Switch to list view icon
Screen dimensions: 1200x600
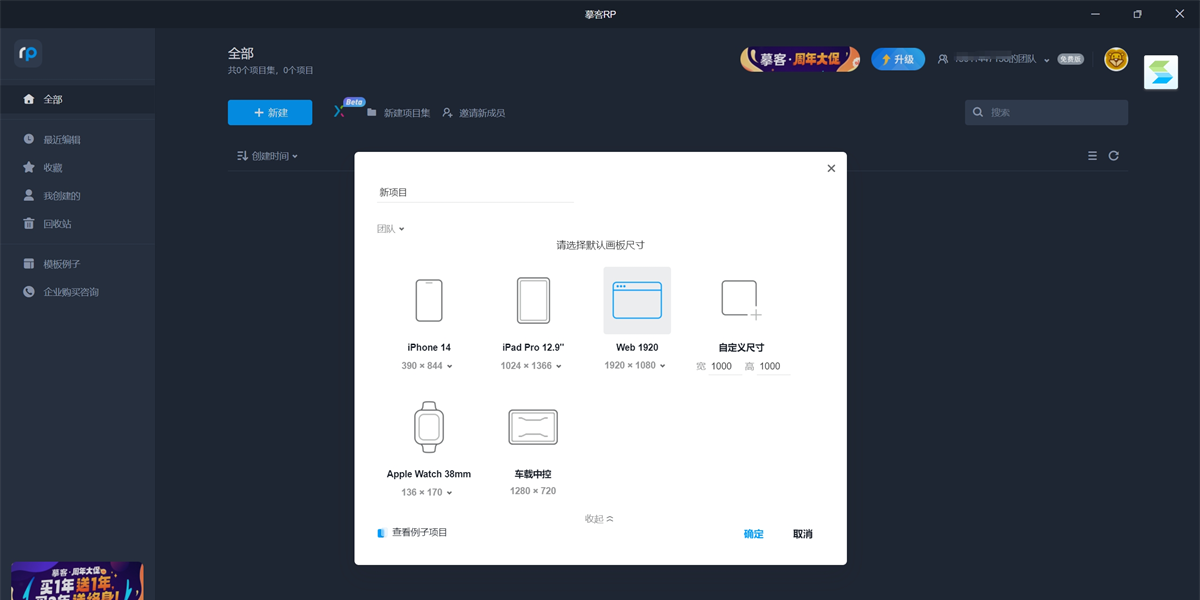point(1092,156)
